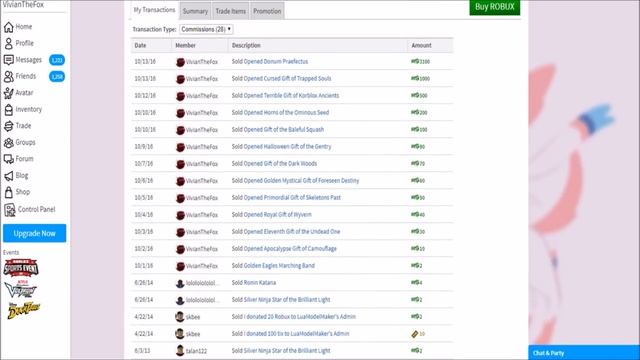The image size is (640, 360).
Task: Open the Trade sidebar icon
Action: pyautogui.click(x=9, y=126)
